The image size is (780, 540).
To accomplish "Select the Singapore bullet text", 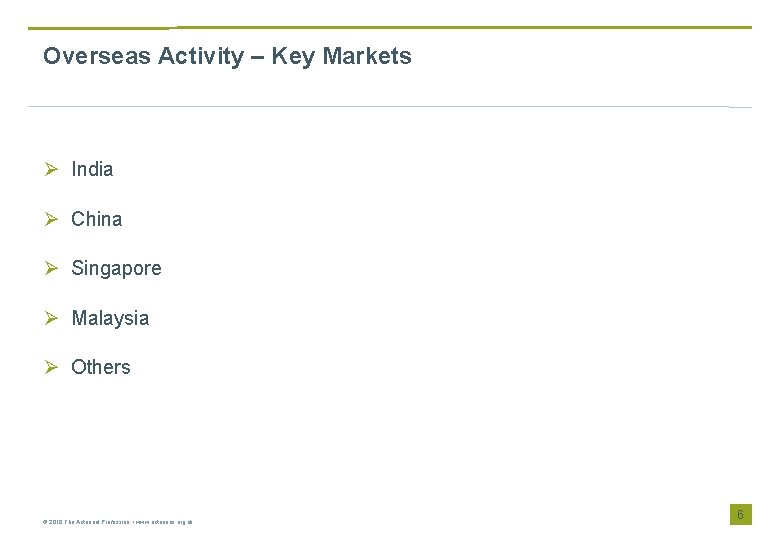I will (x=116, y=268).
